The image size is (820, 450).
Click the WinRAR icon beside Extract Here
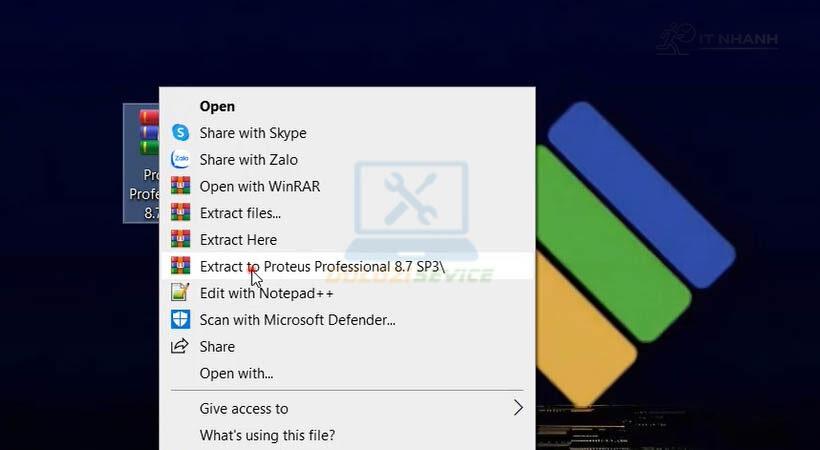(x=180, y=239)
